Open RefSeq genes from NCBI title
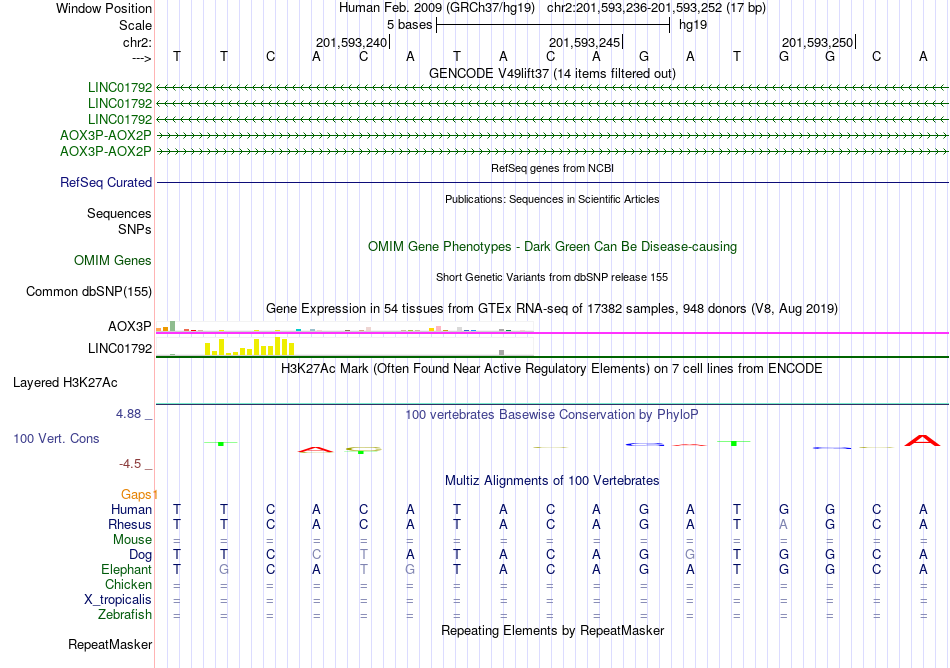This screenshot has height=668, width=950. (x=552, y=168)
